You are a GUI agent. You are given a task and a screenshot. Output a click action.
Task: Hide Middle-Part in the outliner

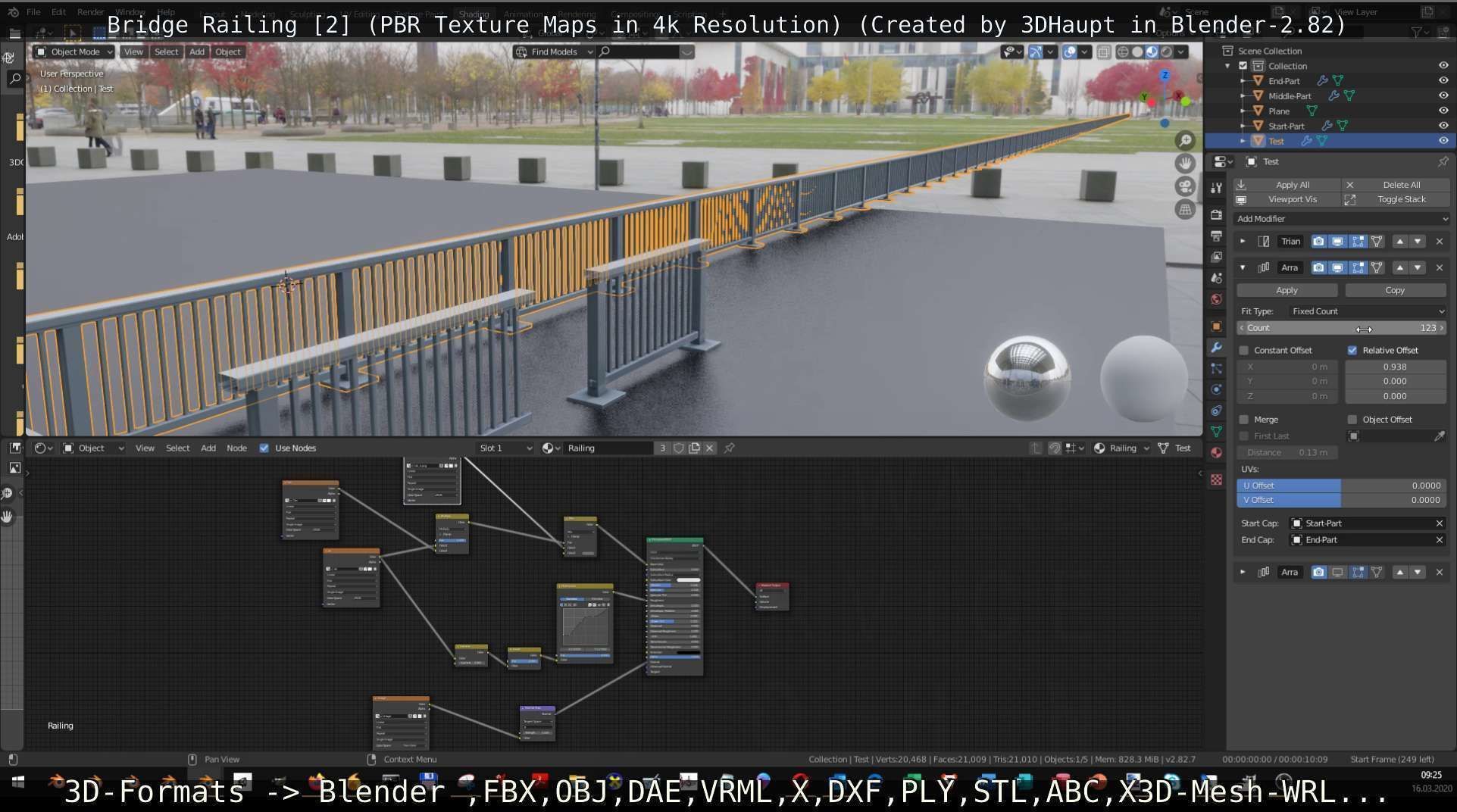coord(1443,96)
